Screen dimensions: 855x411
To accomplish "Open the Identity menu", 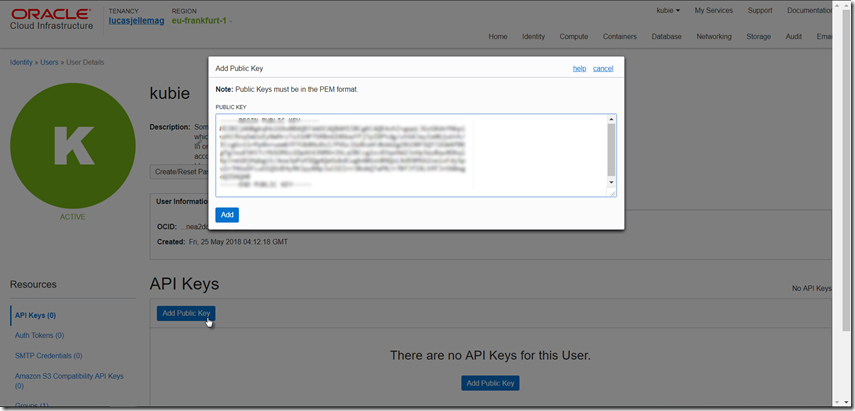I will 533,37.
